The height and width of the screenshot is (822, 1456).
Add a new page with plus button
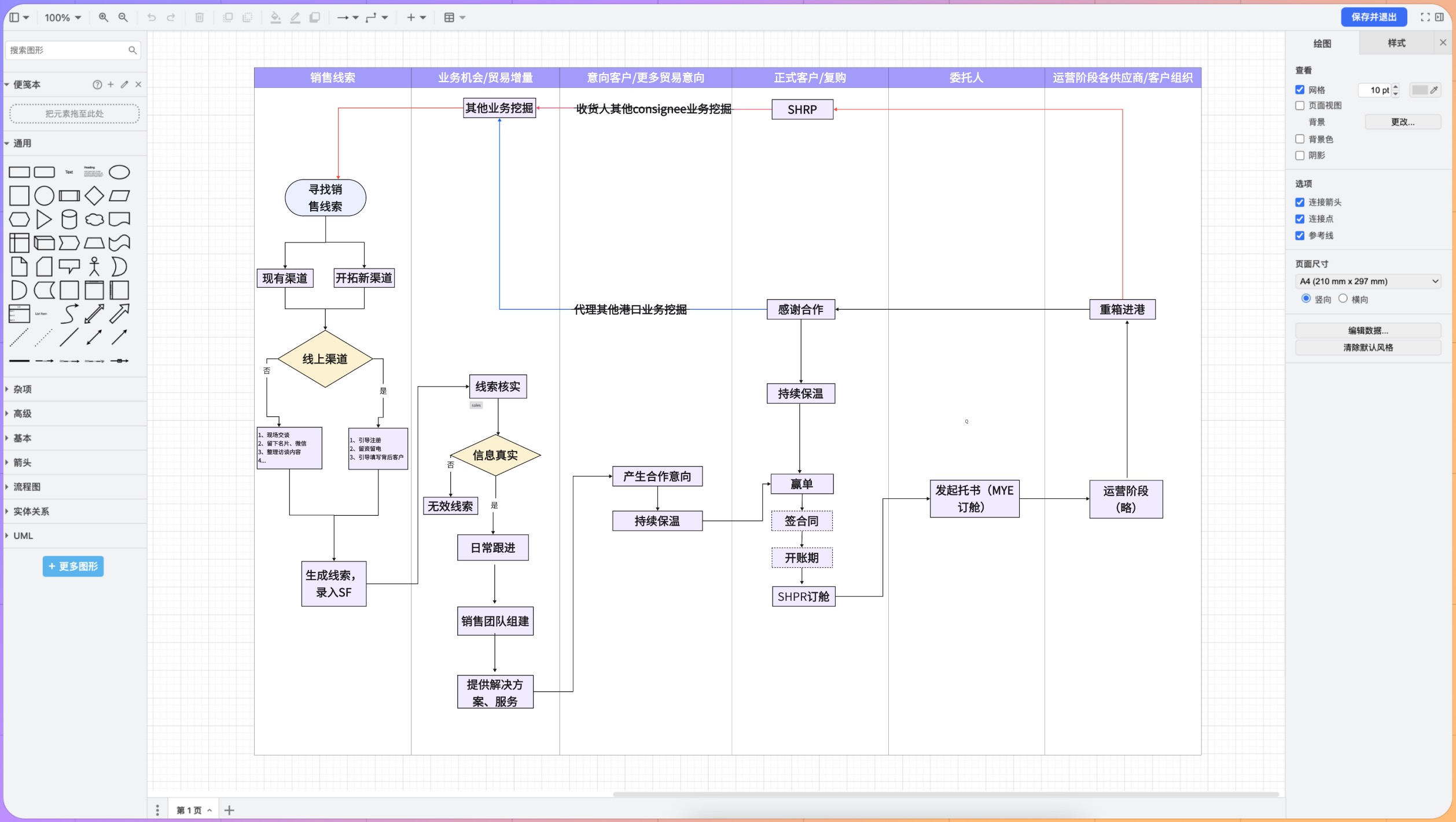click(x=229, y=810)
